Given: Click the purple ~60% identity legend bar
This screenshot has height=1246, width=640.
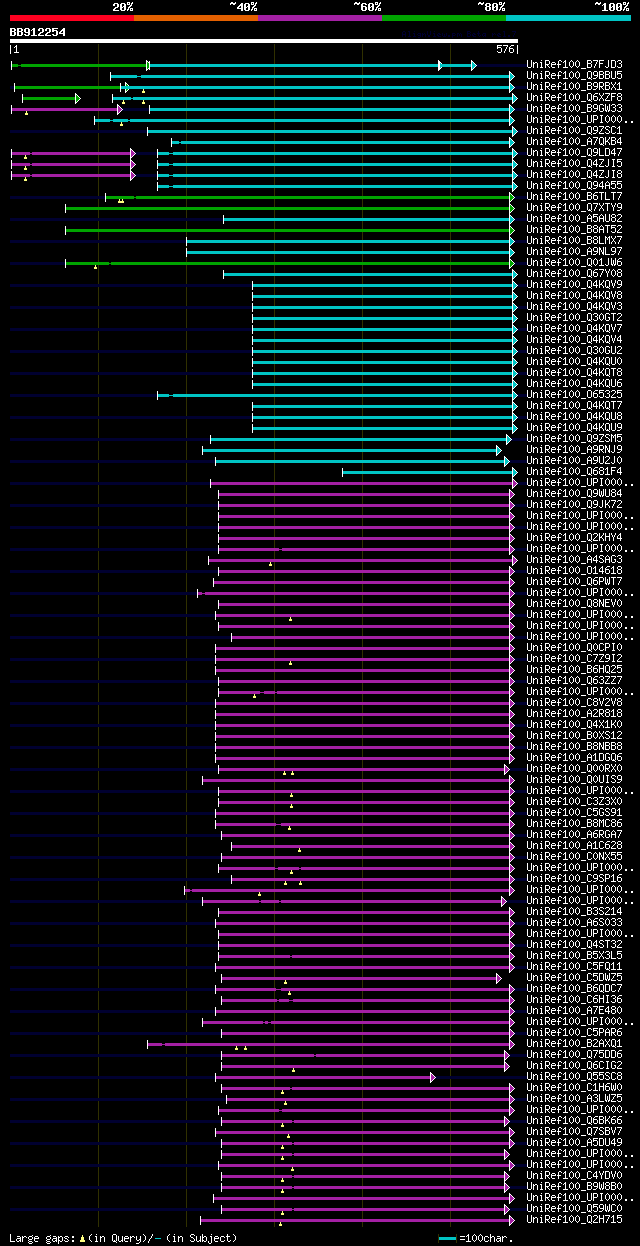Looking at the screenshot, I should [x=320, y=17].
